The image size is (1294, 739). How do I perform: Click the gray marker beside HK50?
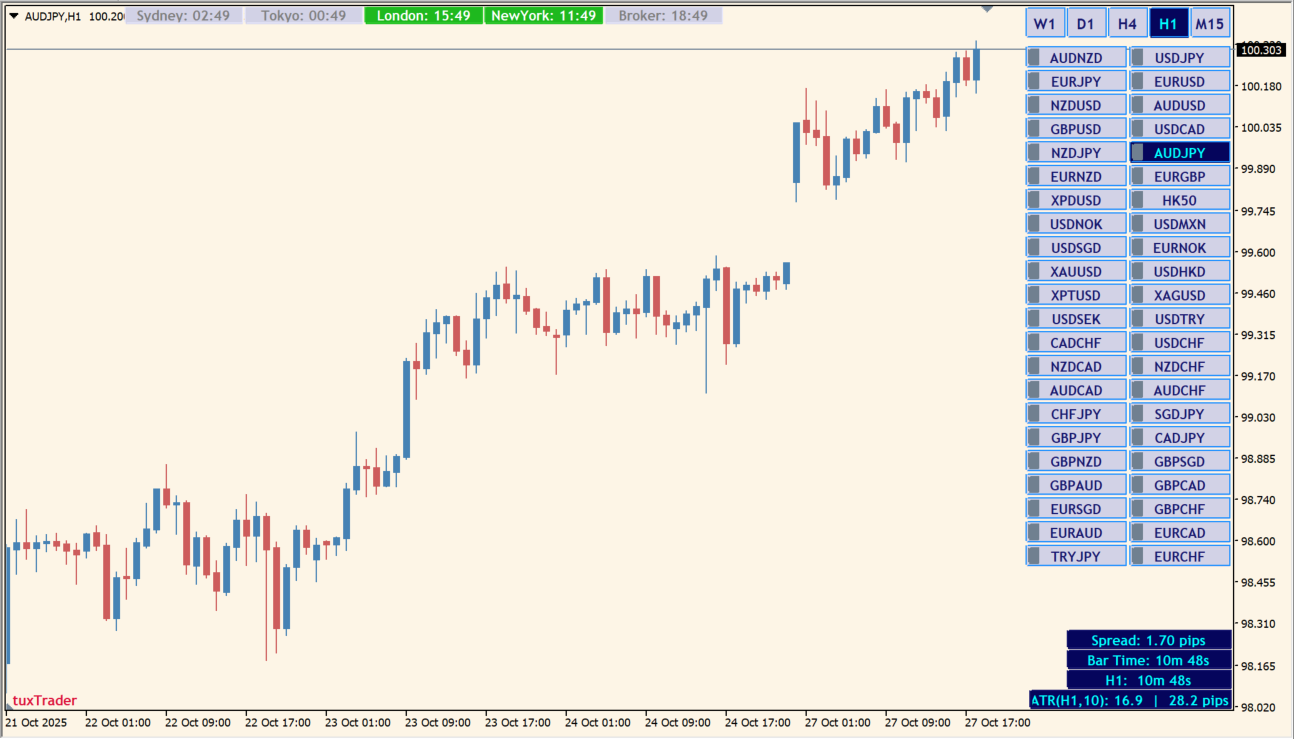1138,200
